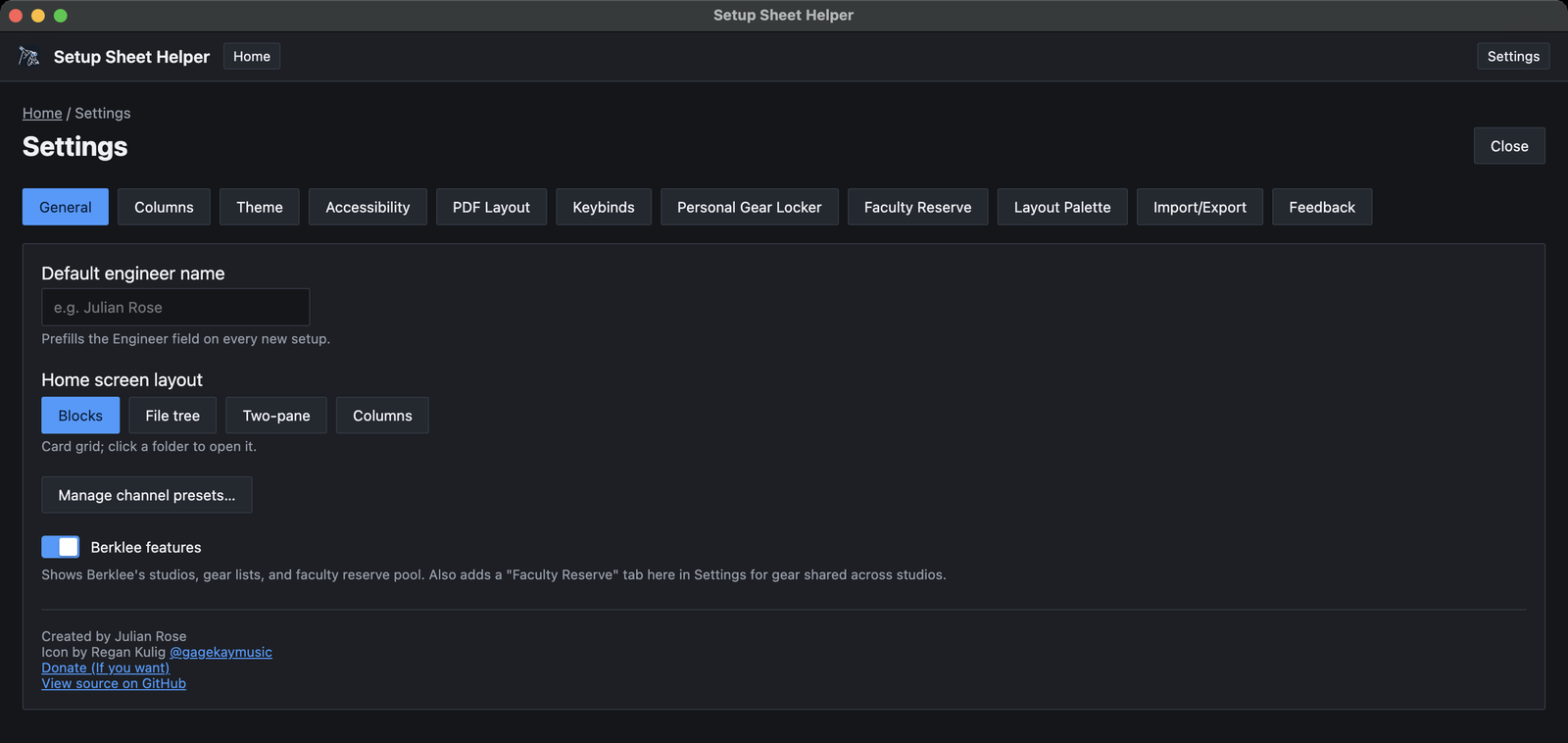
Task: Click the Setup Sheet Helper app logo icon
Action: (29, 57)
